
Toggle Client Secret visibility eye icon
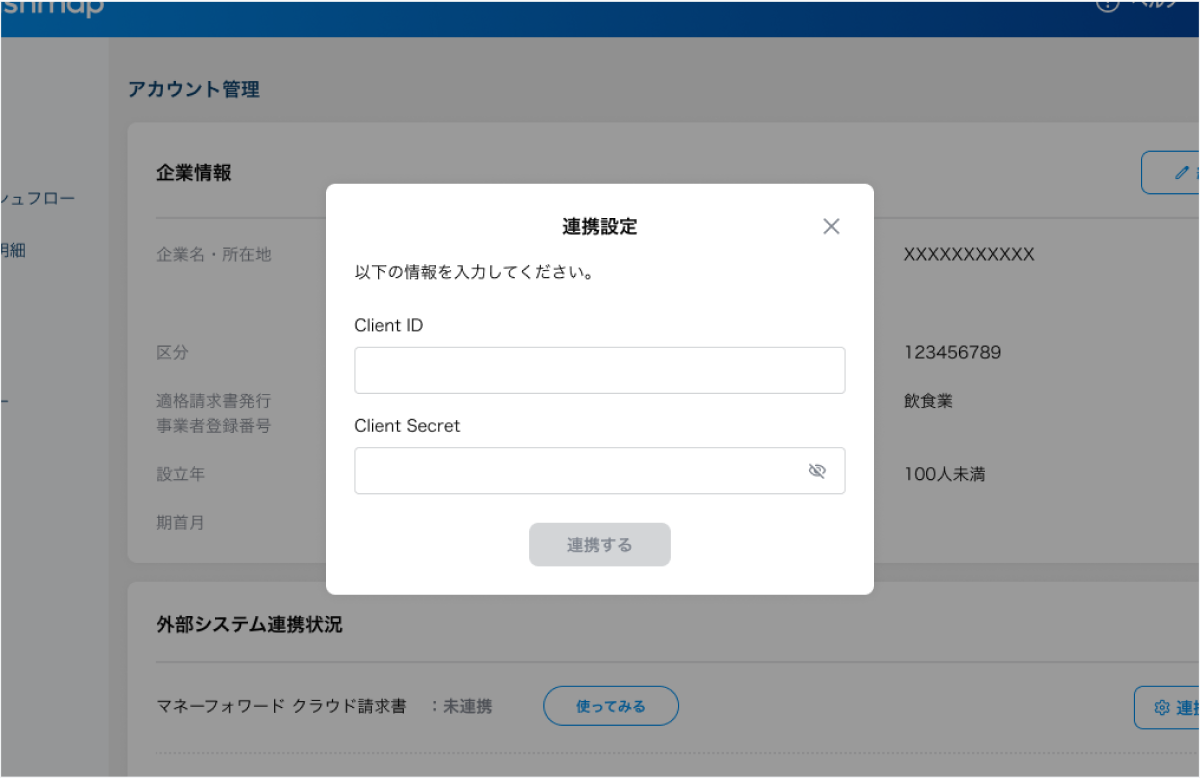(x=817, y=471)
